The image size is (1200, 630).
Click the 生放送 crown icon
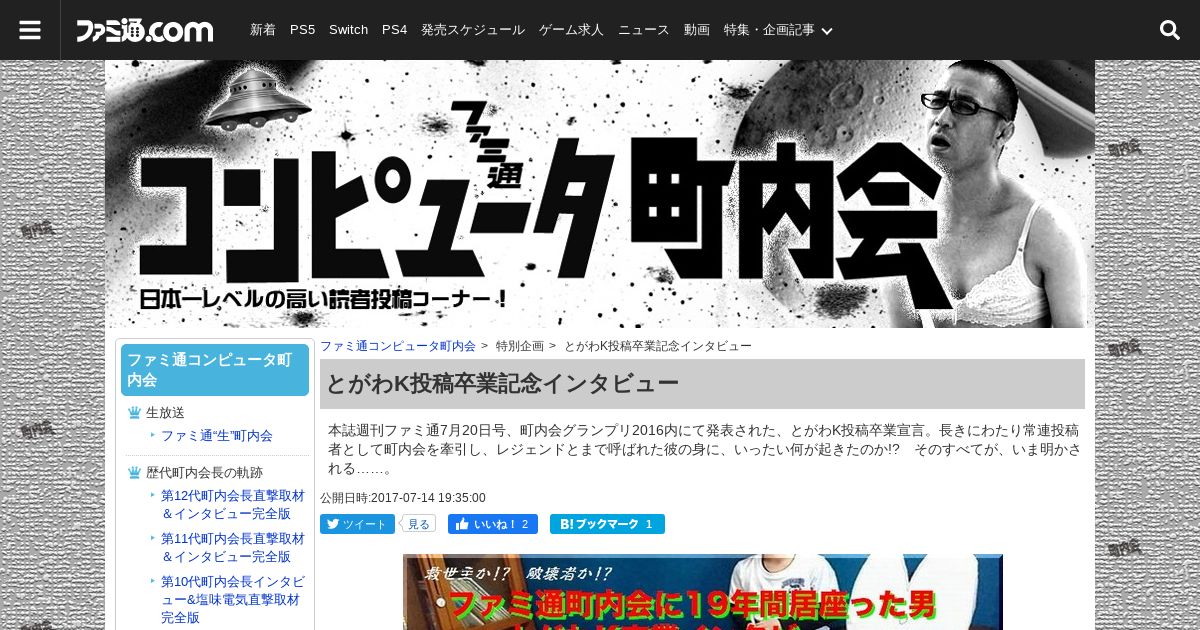134,413
